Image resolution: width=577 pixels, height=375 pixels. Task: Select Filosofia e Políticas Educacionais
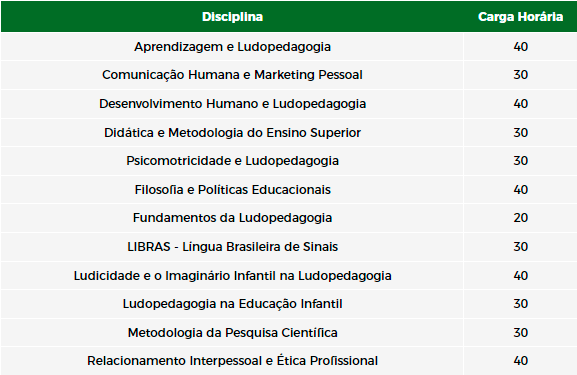pos(232,190)
